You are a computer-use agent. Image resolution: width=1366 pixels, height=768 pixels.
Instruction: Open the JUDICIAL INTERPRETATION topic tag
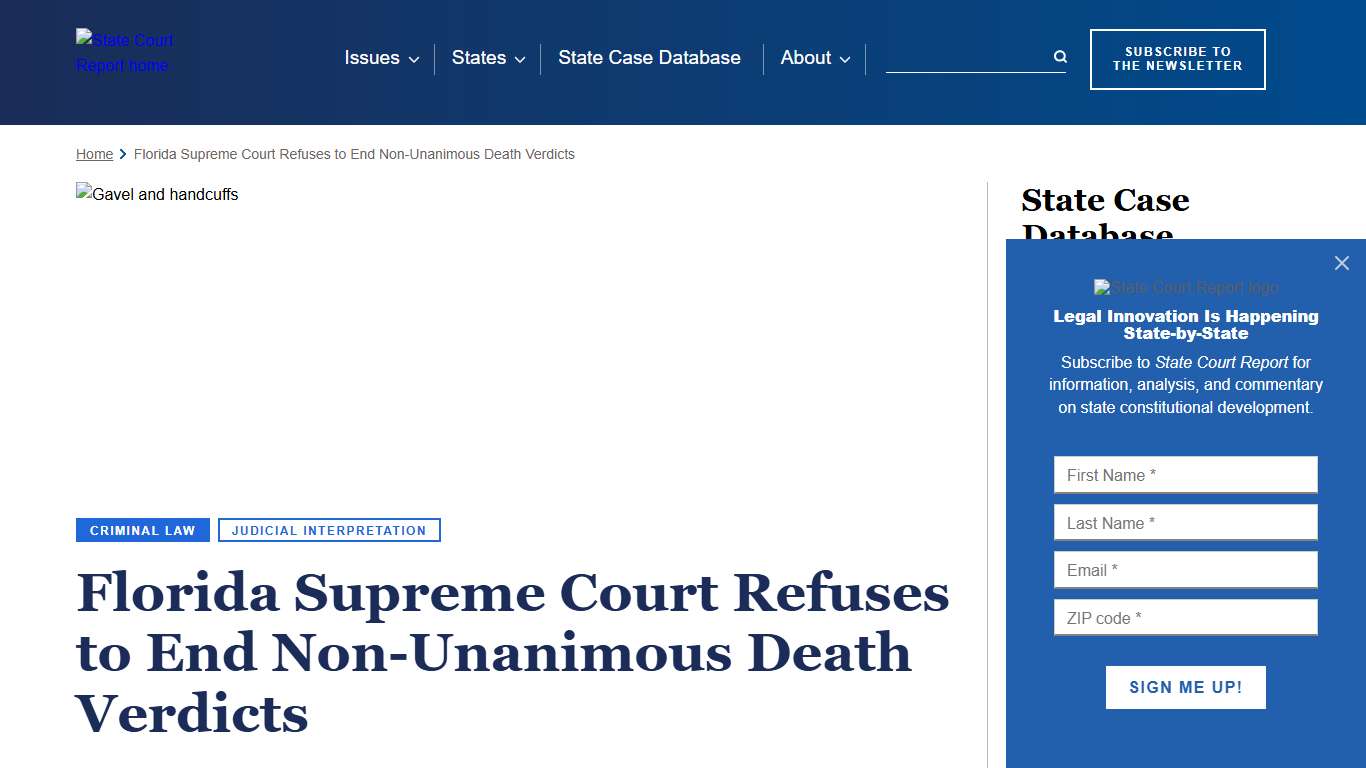pyautogui.click(x=329, y=530)
